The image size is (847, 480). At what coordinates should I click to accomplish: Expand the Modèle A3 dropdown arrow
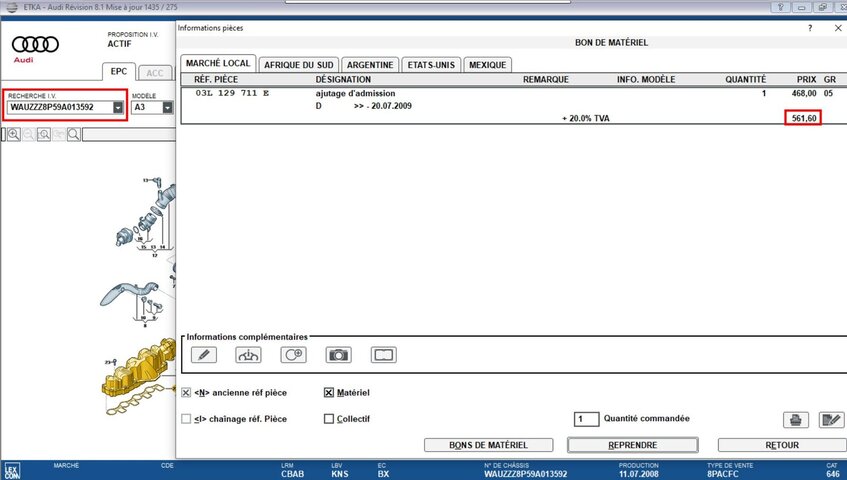167,107
